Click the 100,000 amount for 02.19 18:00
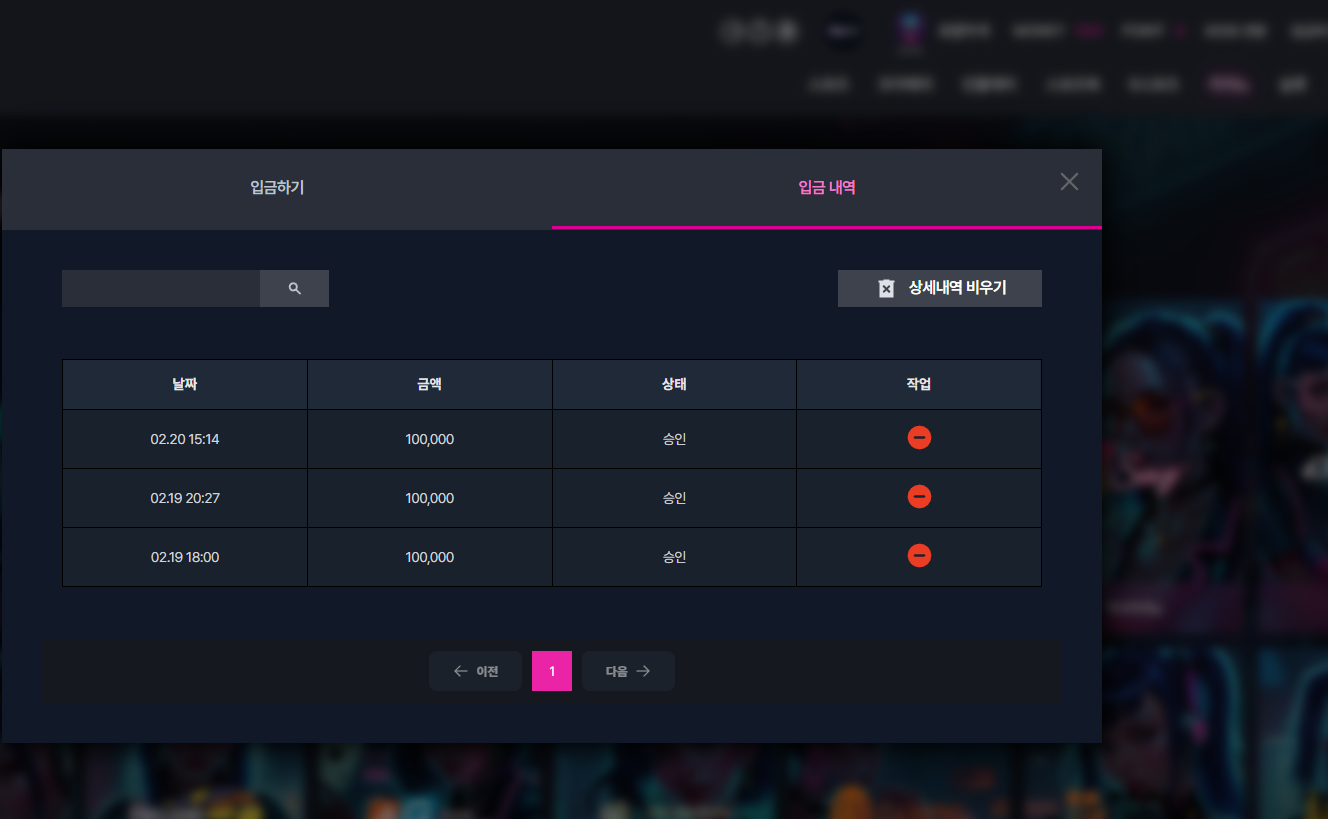1328x819 pixels. coord(430,557)
